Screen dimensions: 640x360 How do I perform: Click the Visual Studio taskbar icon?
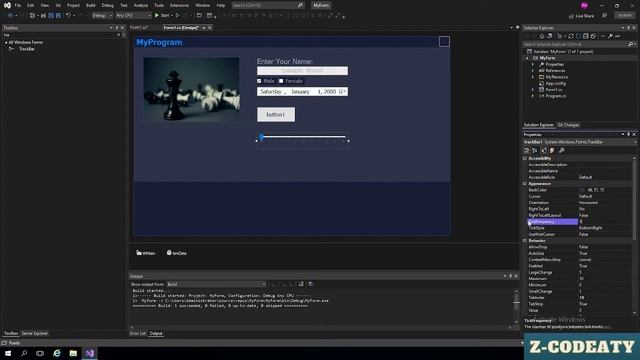click(90, 353)
